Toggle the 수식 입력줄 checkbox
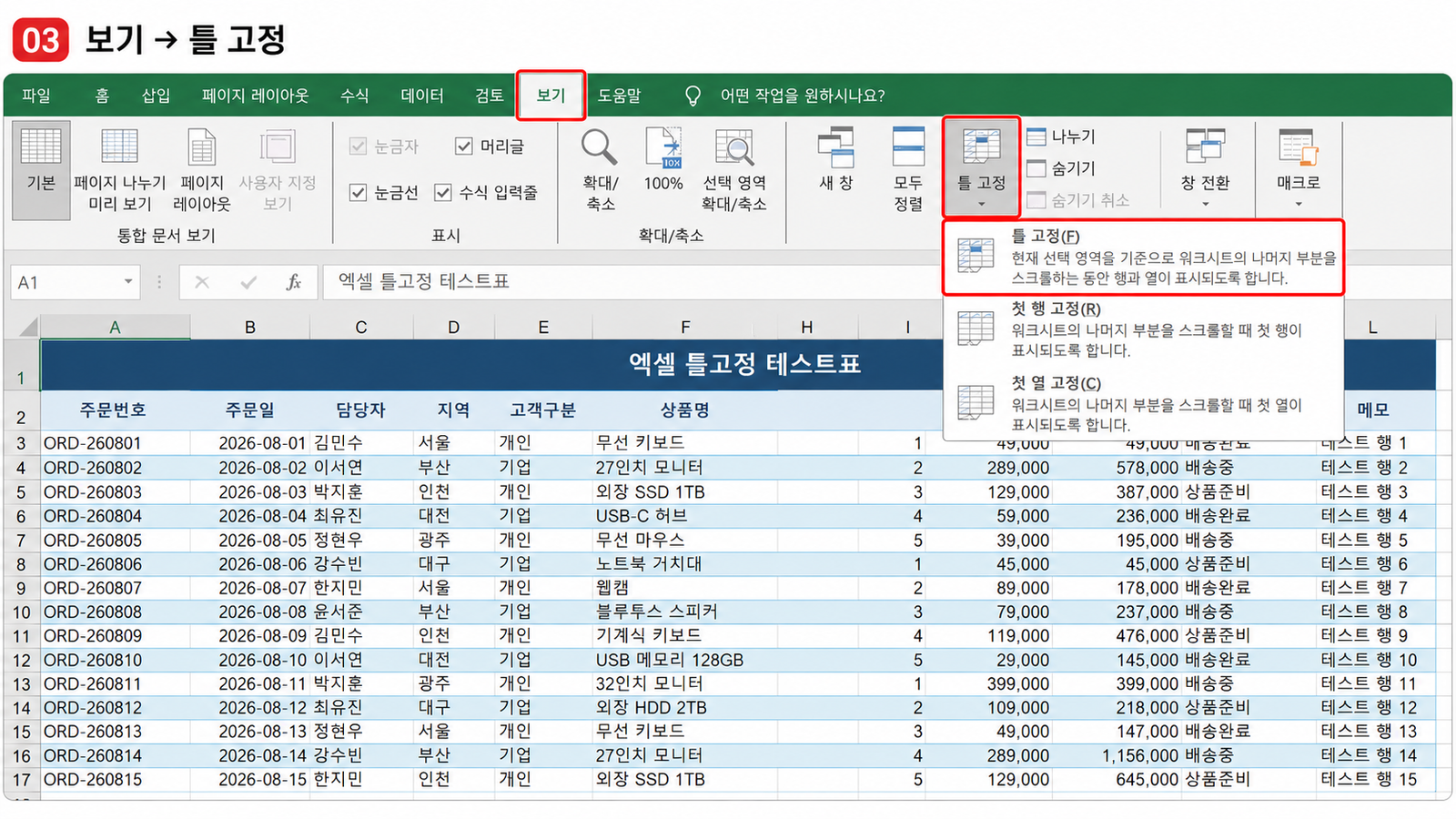 click(443, 192)
